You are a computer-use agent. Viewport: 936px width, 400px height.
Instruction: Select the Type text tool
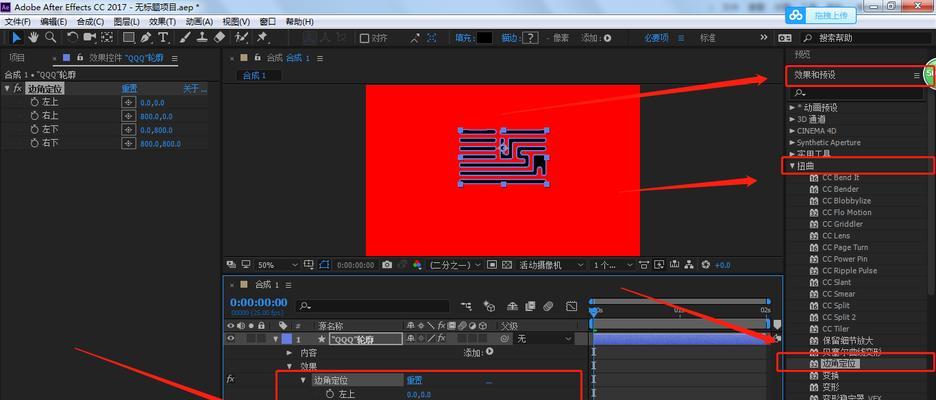pyautogui.click(x=163, y=38)
